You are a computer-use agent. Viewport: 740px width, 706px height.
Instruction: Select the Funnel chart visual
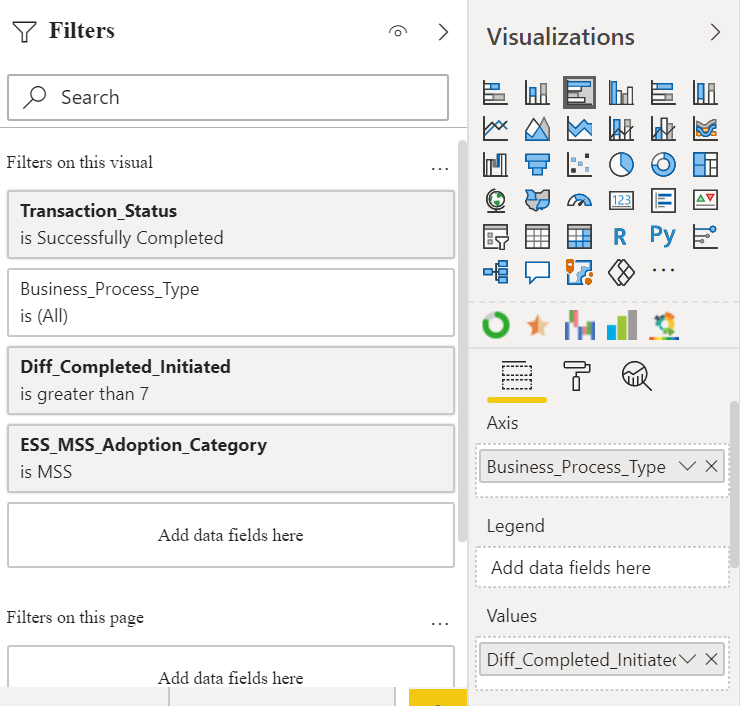click(537, 165)
